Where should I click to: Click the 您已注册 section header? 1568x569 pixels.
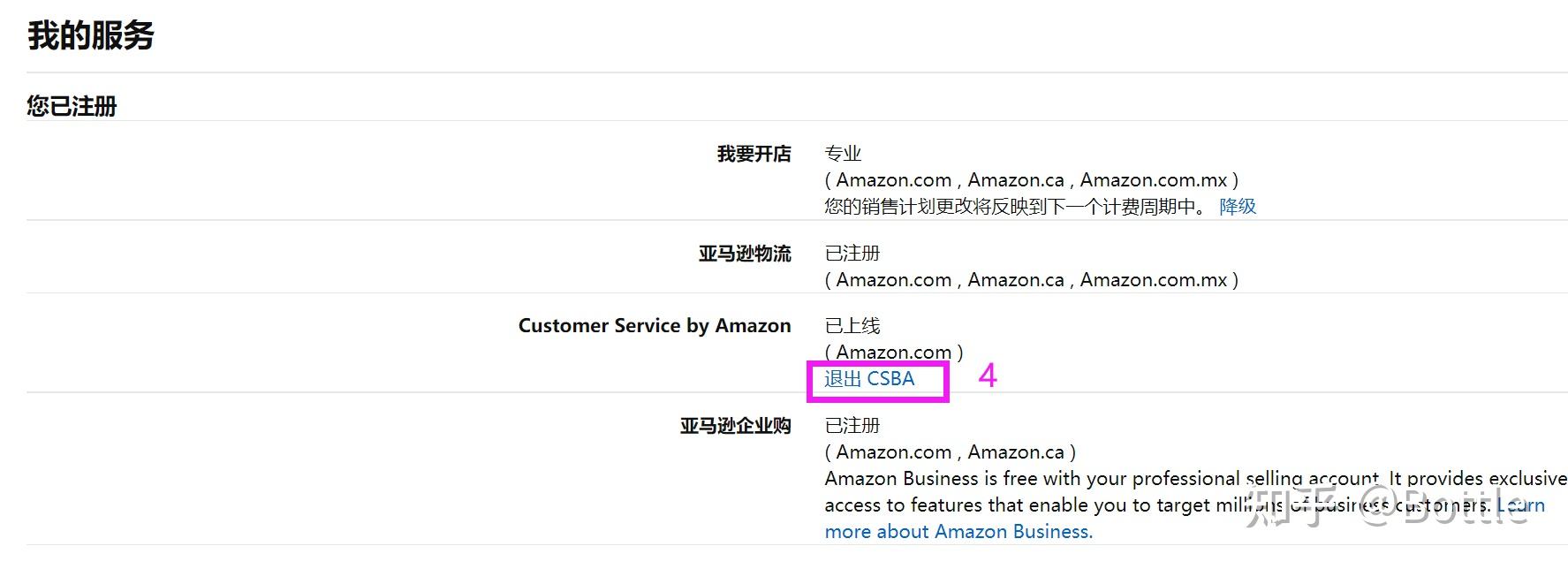[x=72, y=106]
